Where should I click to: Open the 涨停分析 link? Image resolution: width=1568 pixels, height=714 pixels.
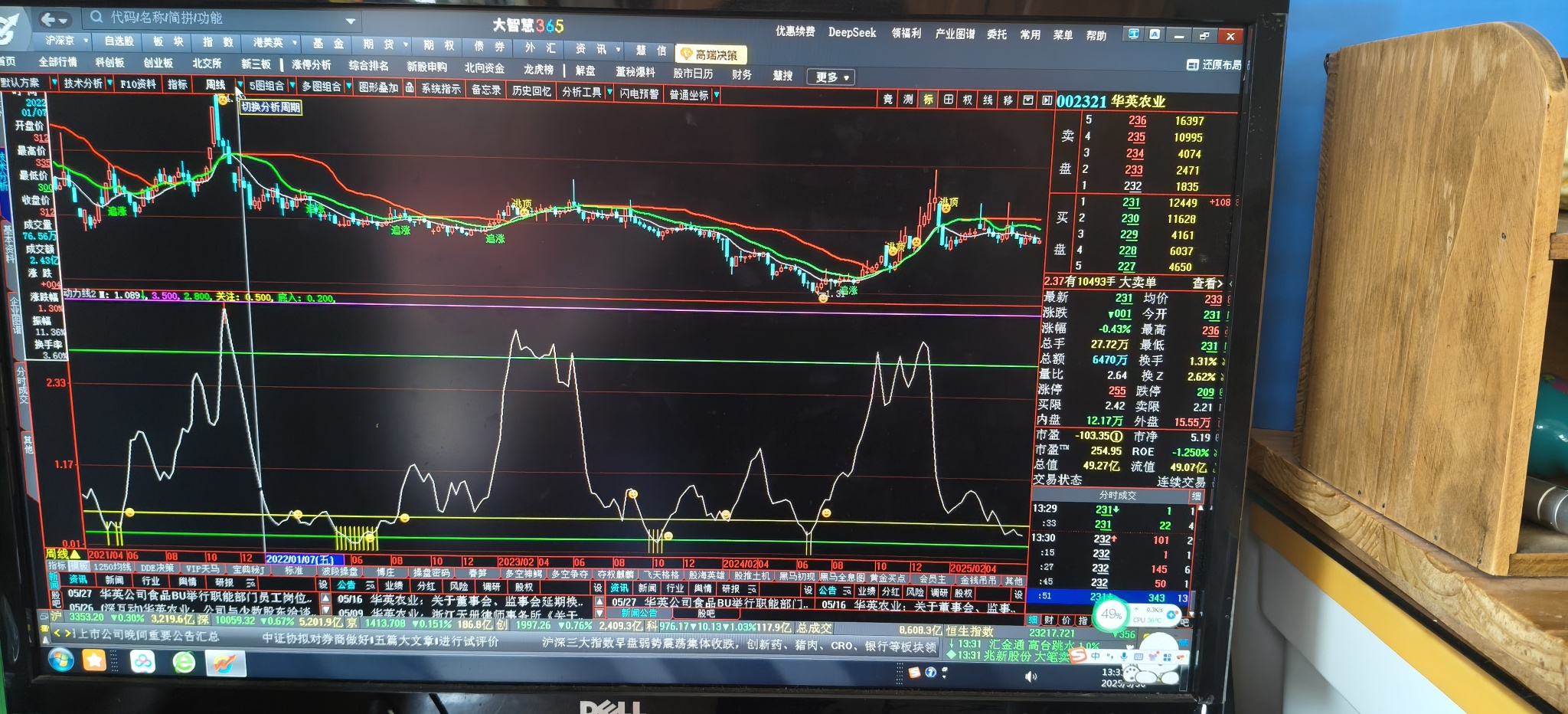coord(311,65)
